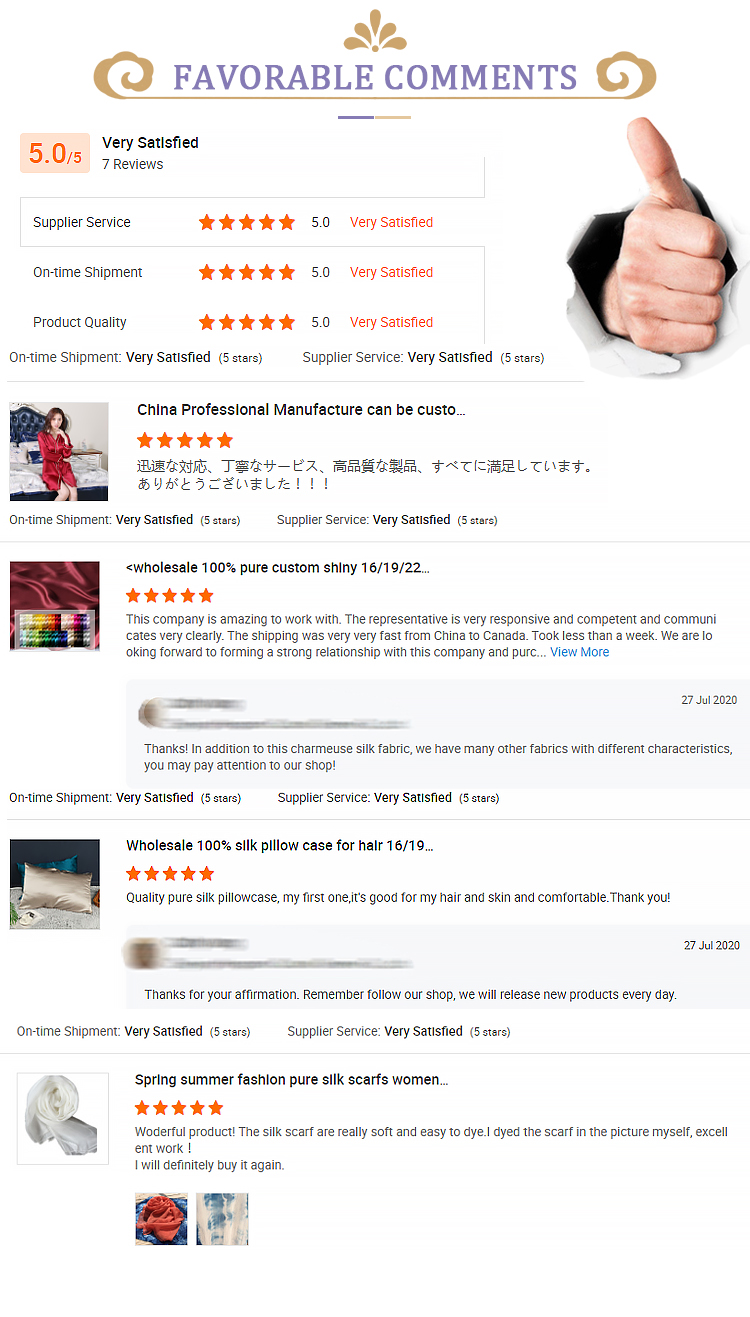Click the Supplier Service star rating
Viewport: 750px width, 1317px height.
pos(247,222)
